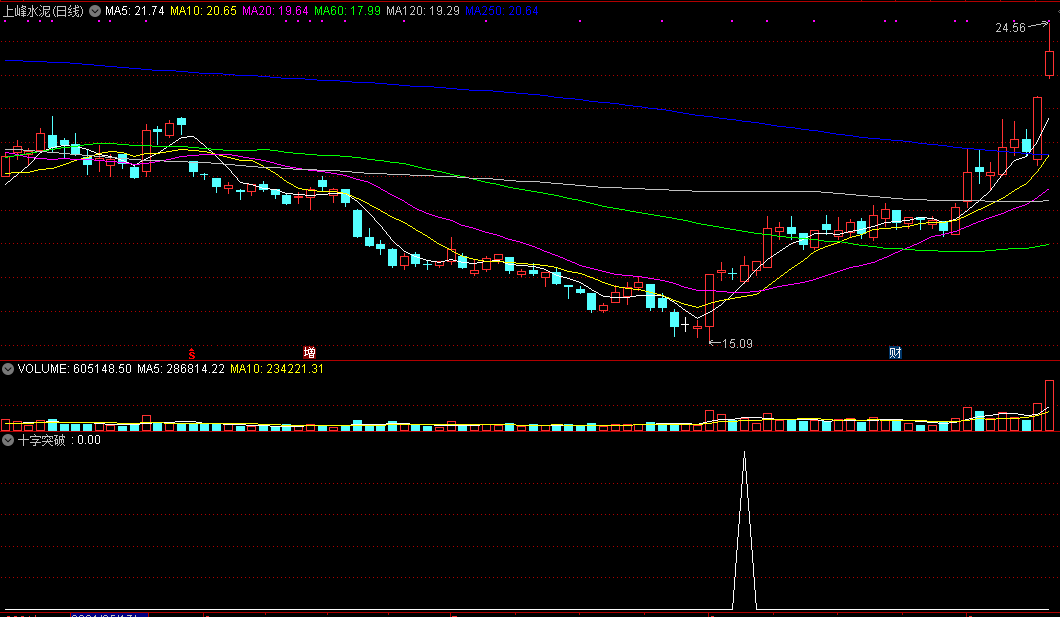This screenshot has height=617, width=1060.
Task: Click the 15.09 low price label
Action: pyautogui.click(x=738, y=343)
